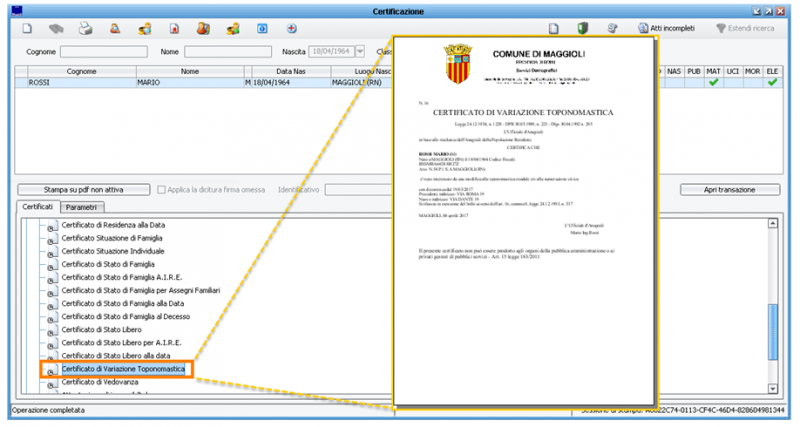Viewport: 800px width, 427px height.
Task: Click the red cross circle icon
Action: pos(291,29)
